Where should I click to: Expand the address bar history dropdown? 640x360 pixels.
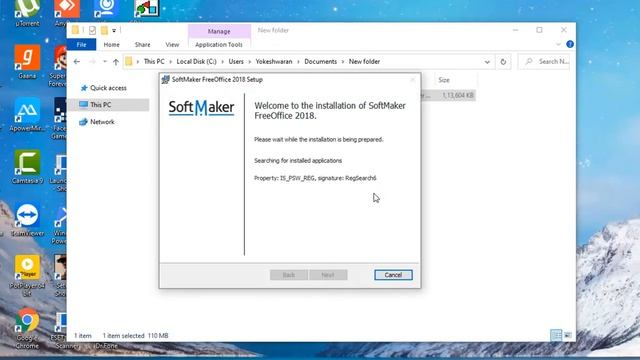(487, 62)
